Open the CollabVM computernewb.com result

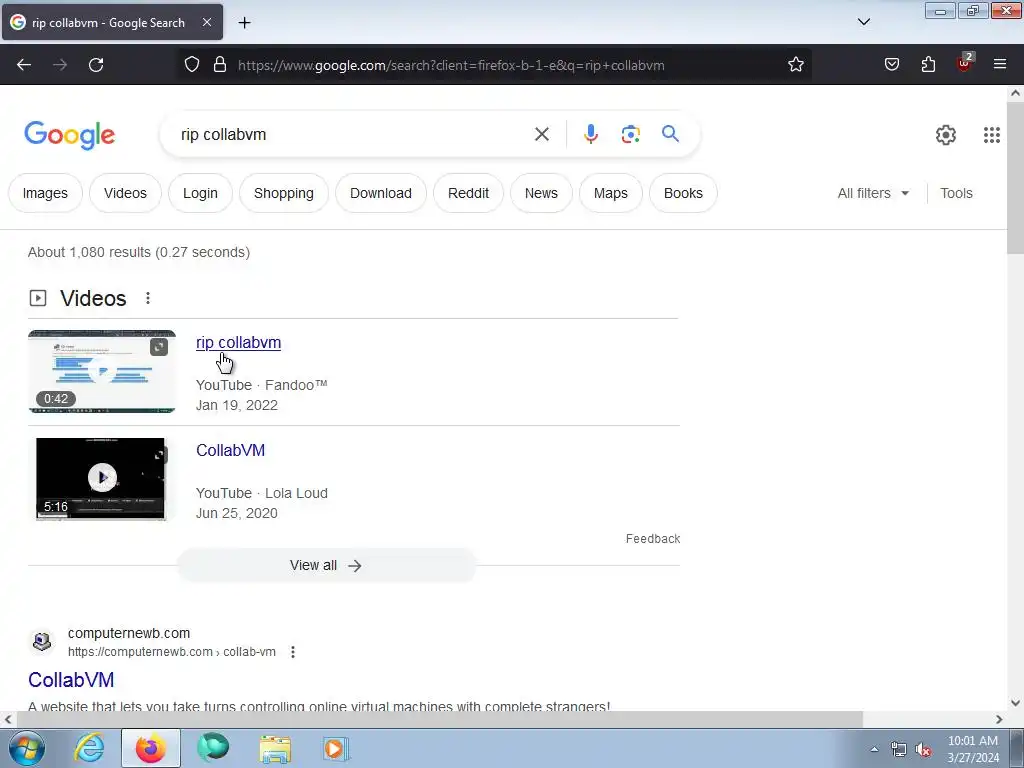click(x=71, y=680)
